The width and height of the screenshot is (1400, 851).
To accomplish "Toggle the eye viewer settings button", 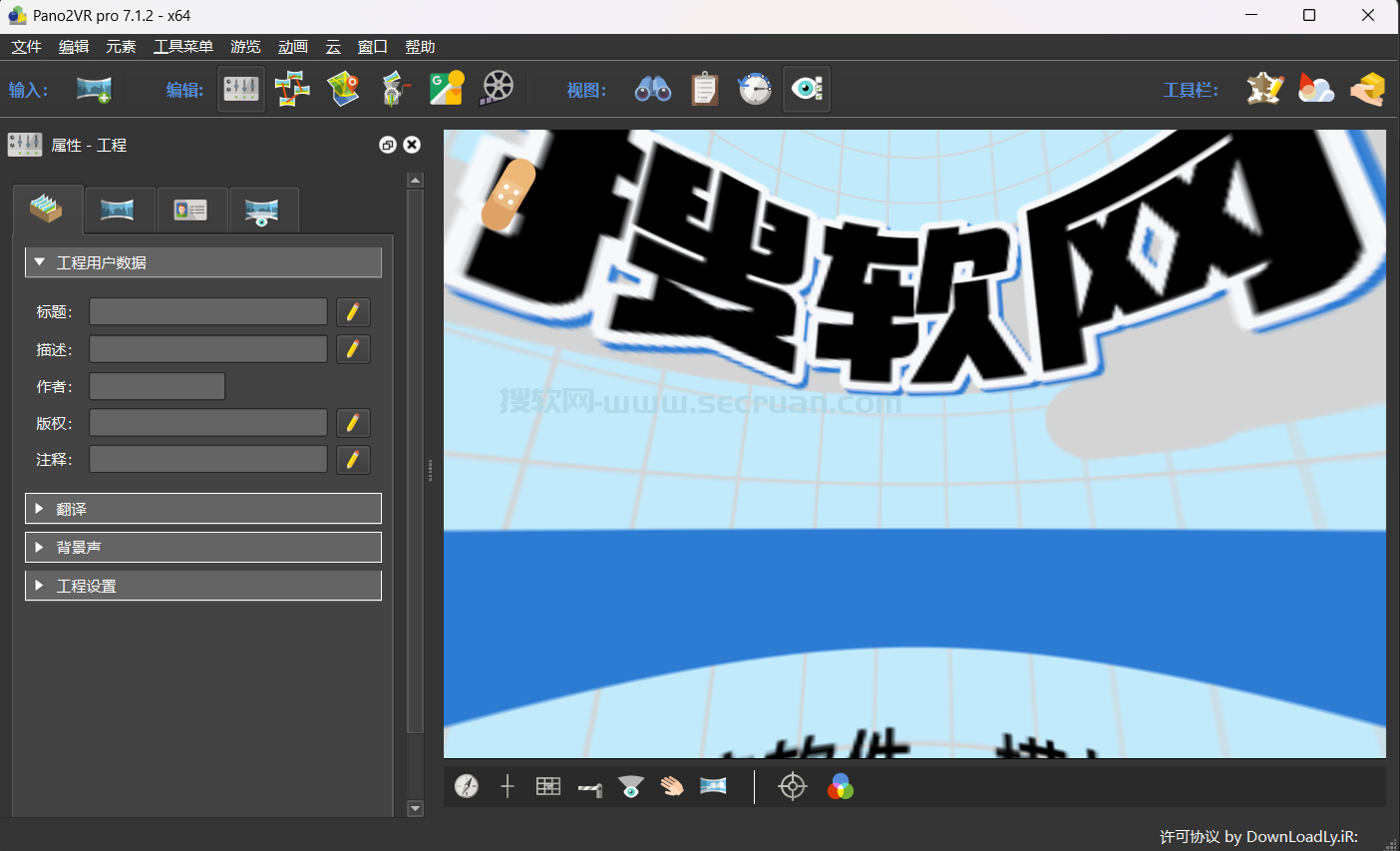I will (x=807, y=90).
